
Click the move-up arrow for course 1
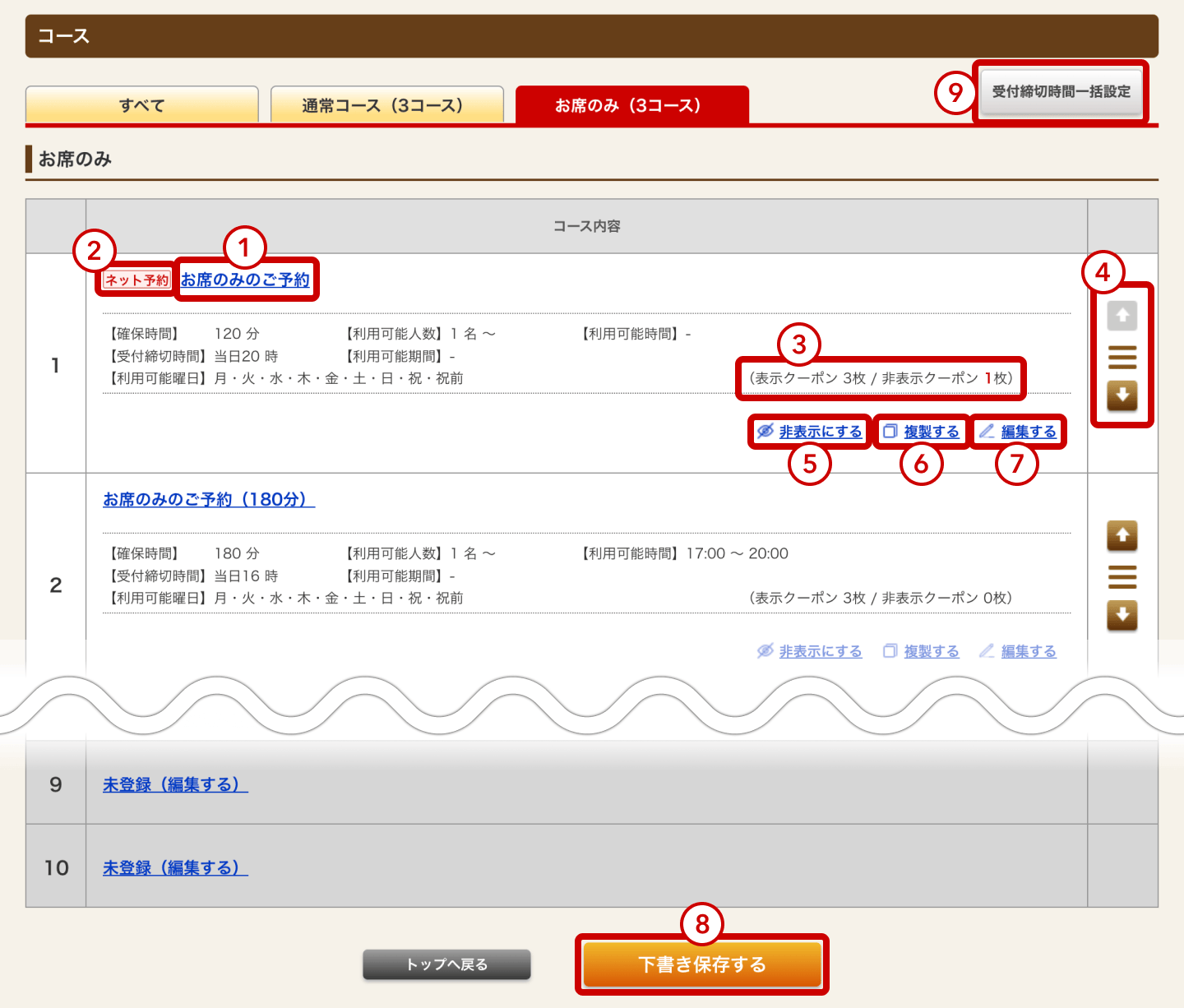[x=1122, y=316]
